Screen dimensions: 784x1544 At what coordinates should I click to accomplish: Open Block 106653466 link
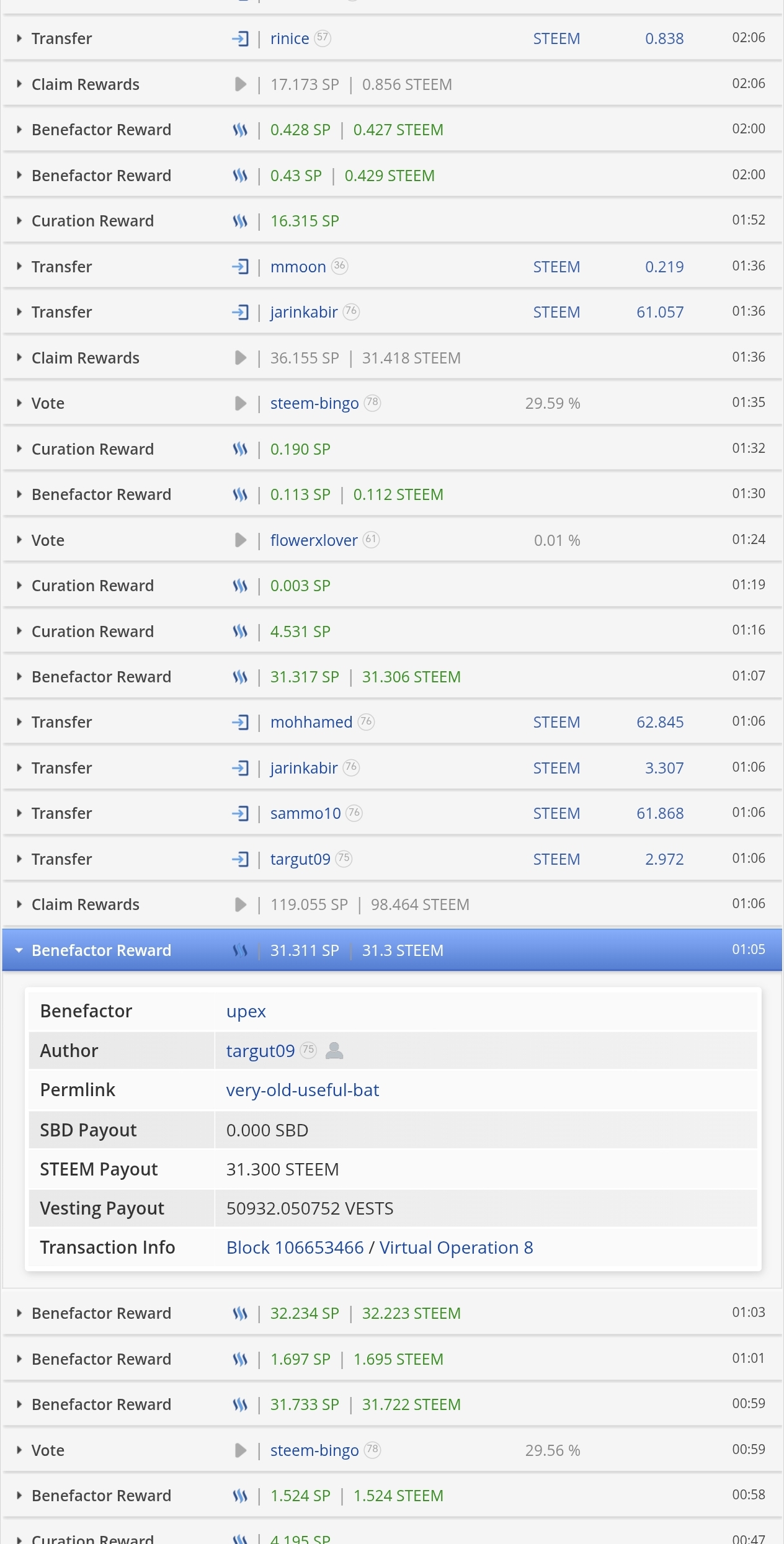[295, 1247]
